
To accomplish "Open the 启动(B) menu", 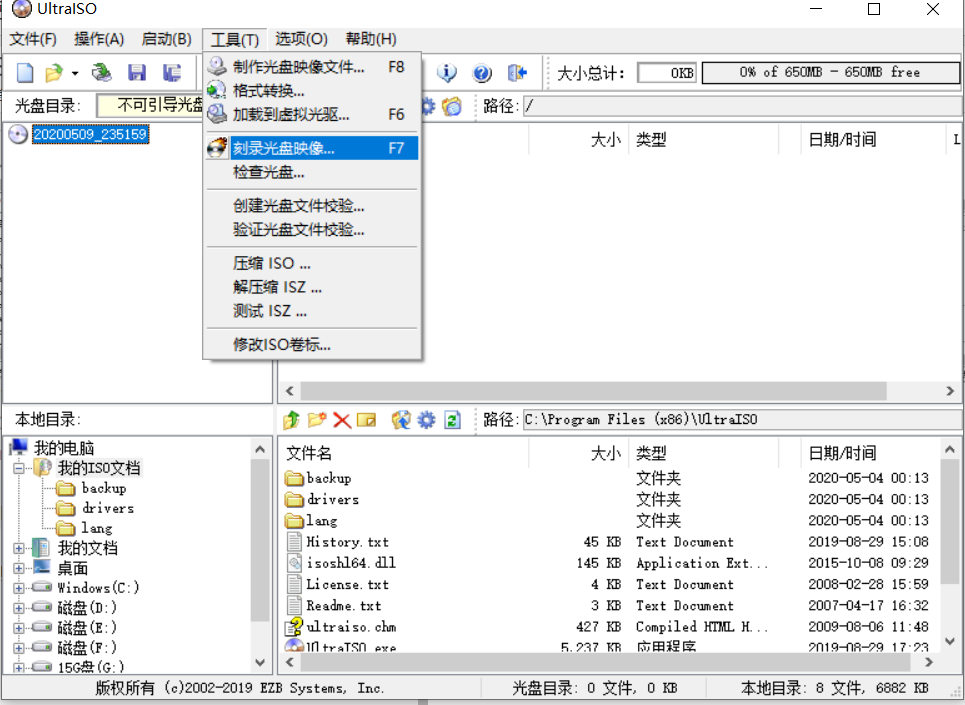I will pyautogui.click(x=166, y=39).
